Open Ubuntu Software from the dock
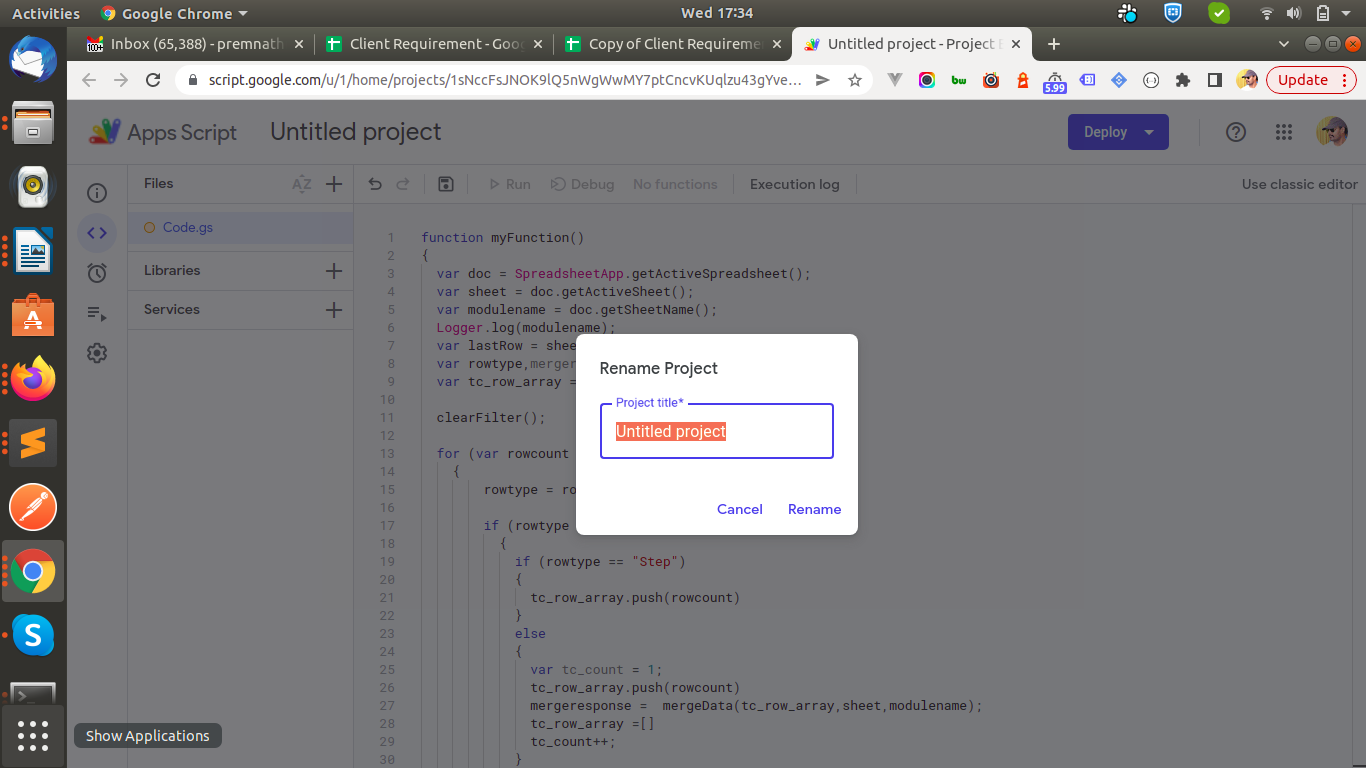 tap(33, 314)
